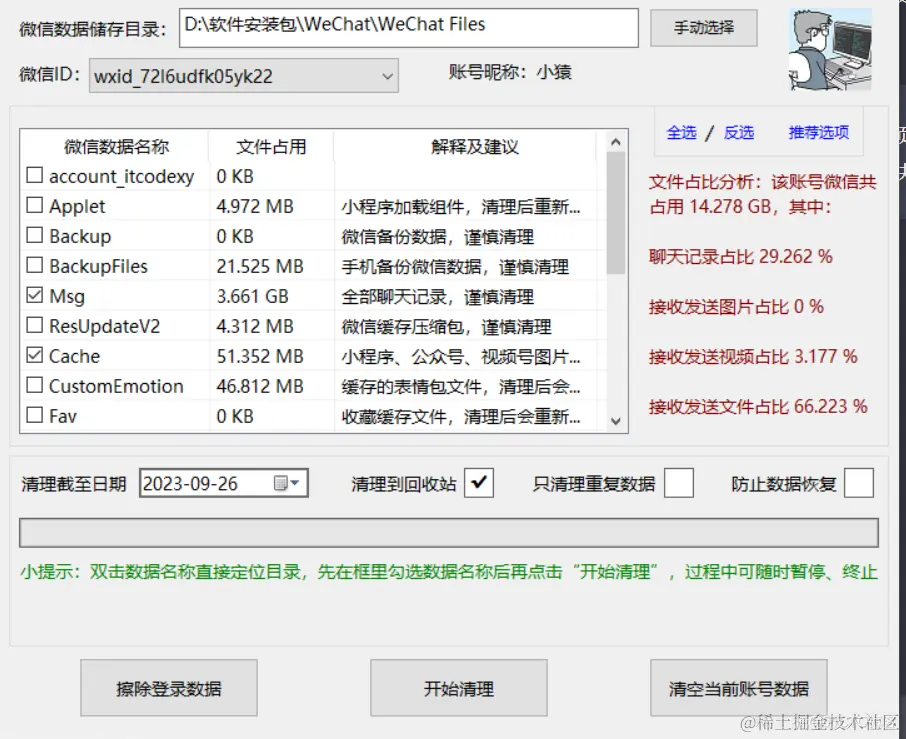
Task: Tick the account_itcodexy checkbox
Action: point(35,175)
